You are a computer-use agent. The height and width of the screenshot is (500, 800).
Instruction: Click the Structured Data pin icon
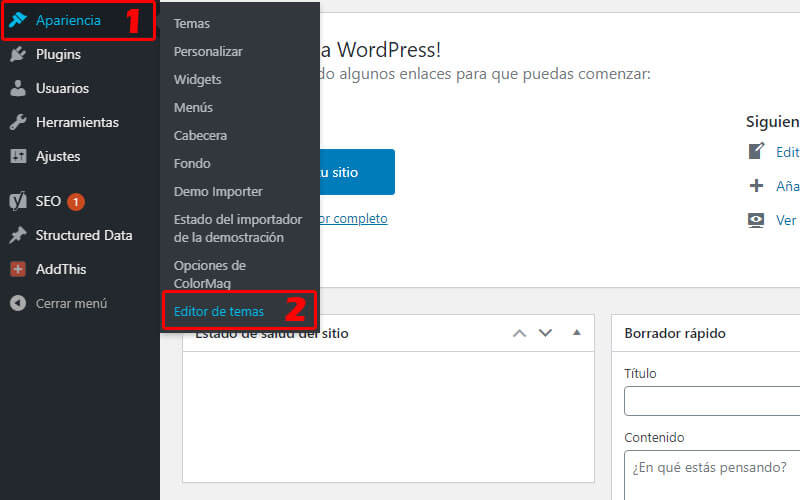tap(18, 235)
